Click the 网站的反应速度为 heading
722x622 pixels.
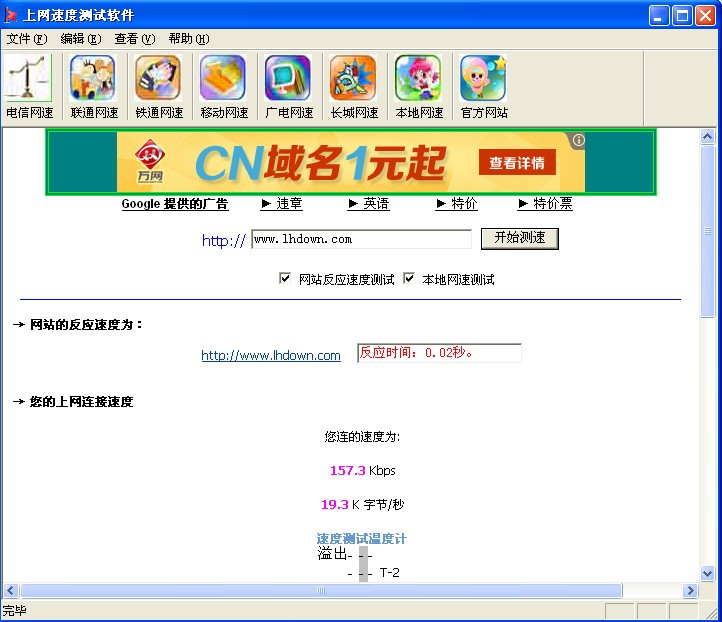pos(86,325)
